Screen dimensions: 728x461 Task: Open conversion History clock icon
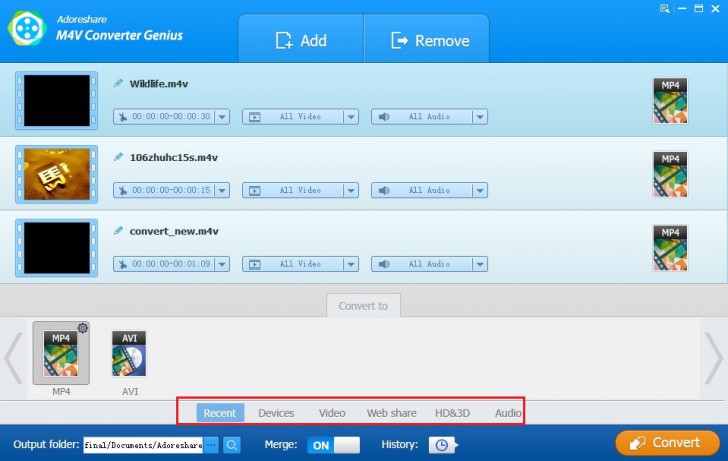pos(442,445)
